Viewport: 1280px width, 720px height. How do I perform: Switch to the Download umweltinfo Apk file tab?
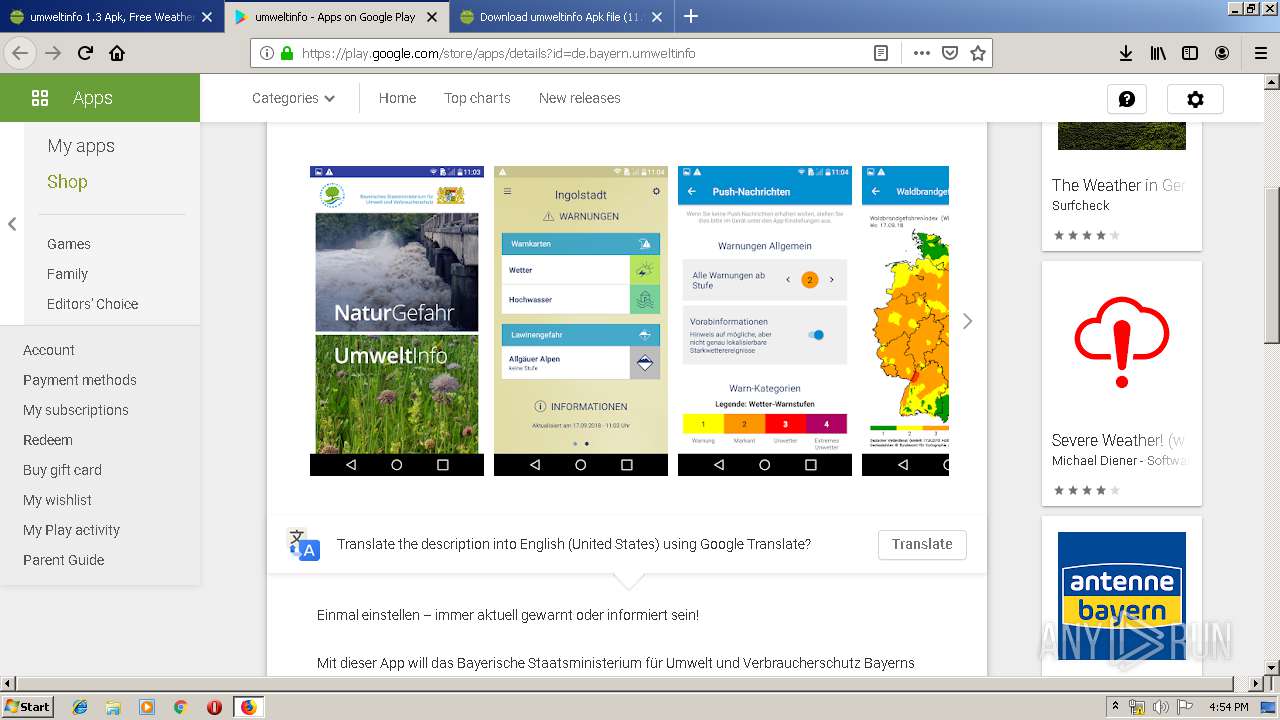tap(562, 17)
